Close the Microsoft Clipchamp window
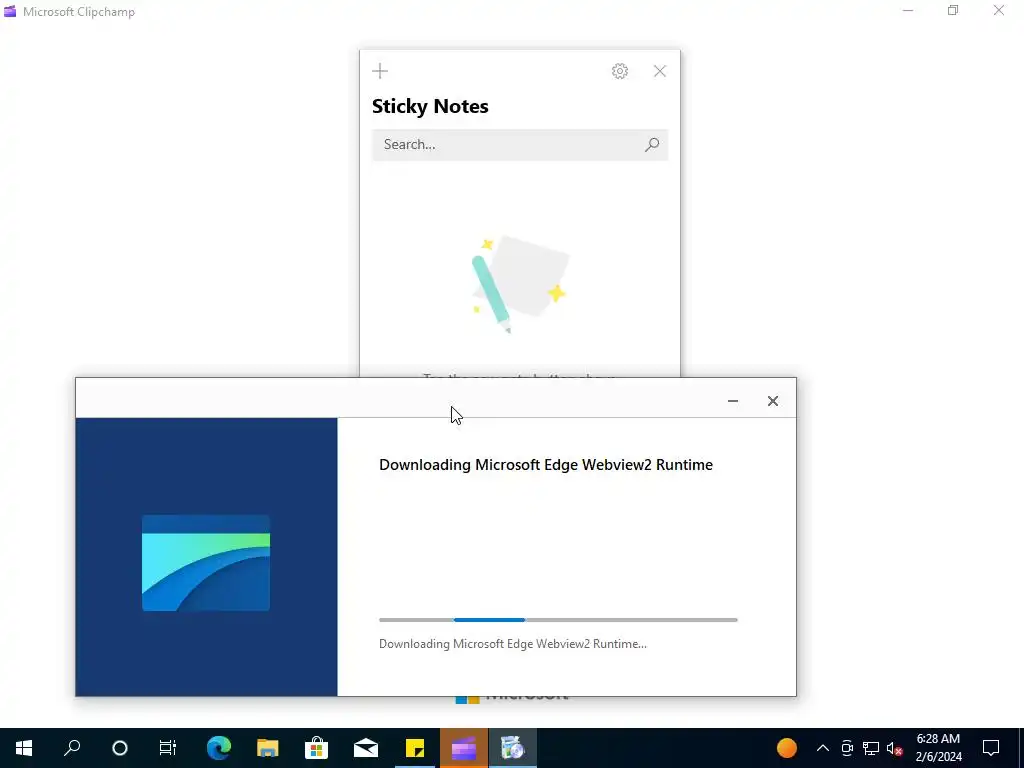 pyautogui.click(x=999, y=10)
